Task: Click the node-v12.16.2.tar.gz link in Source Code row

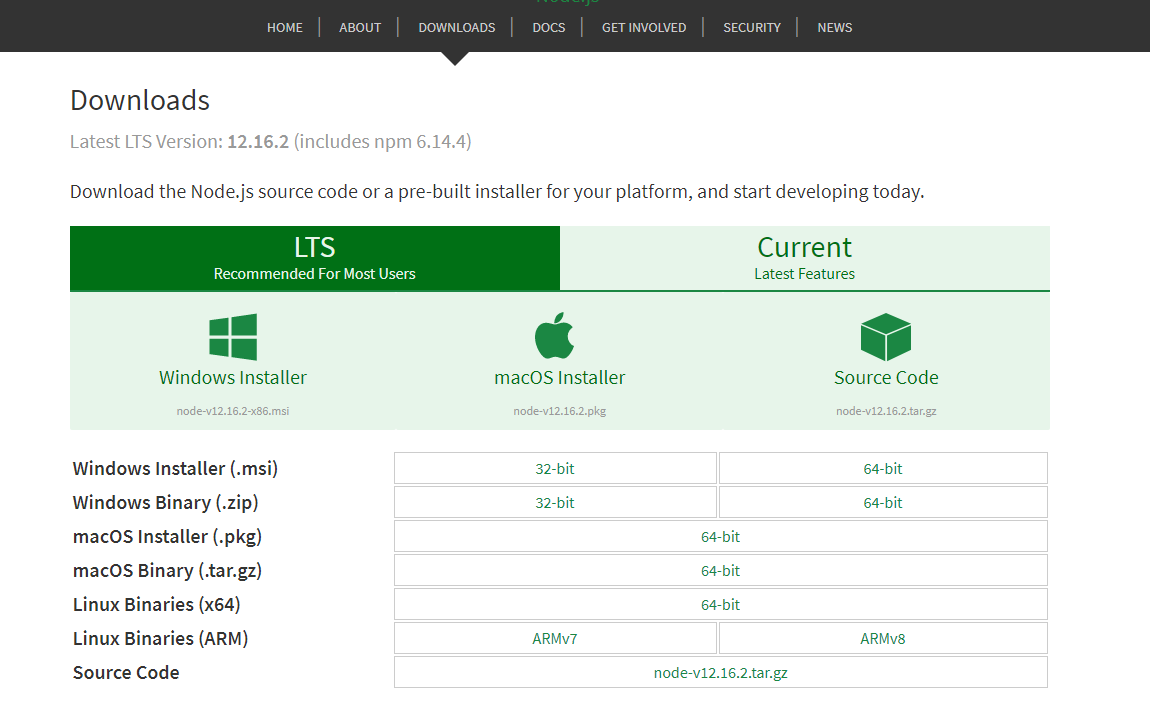Action: 720,673
